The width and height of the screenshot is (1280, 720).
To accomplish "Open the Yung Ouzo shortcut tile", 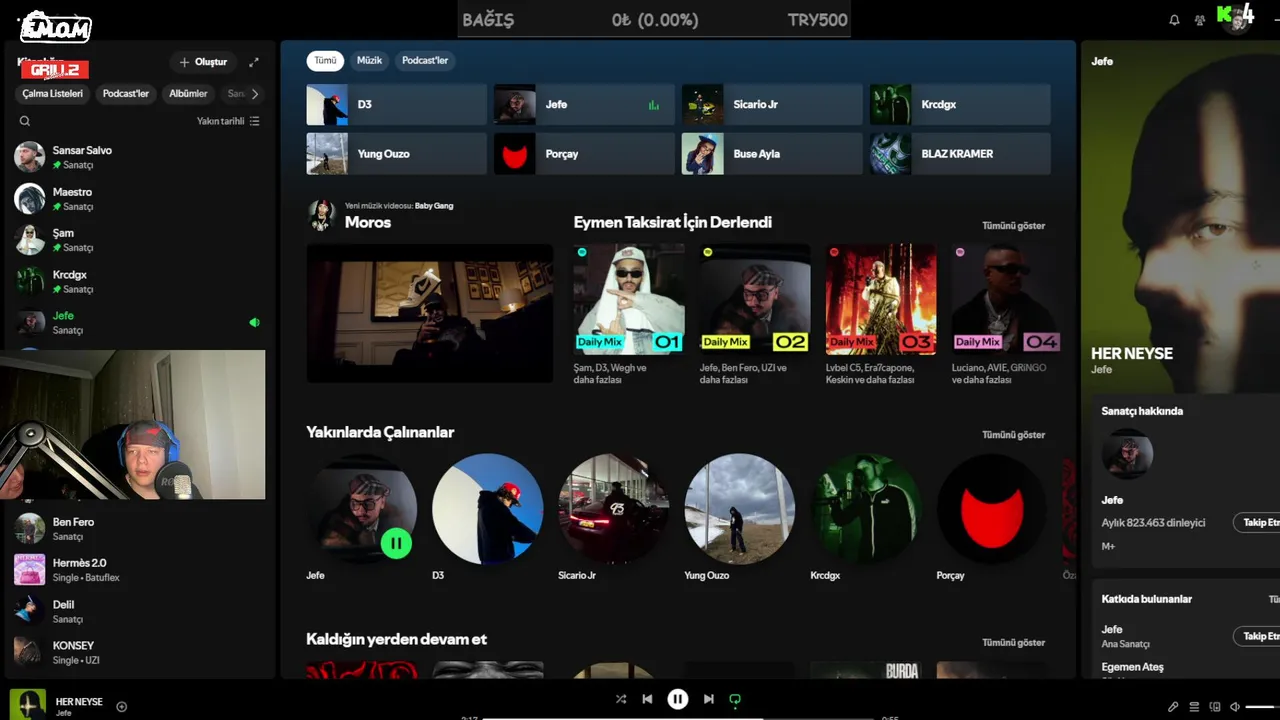I will pos(396,154).
